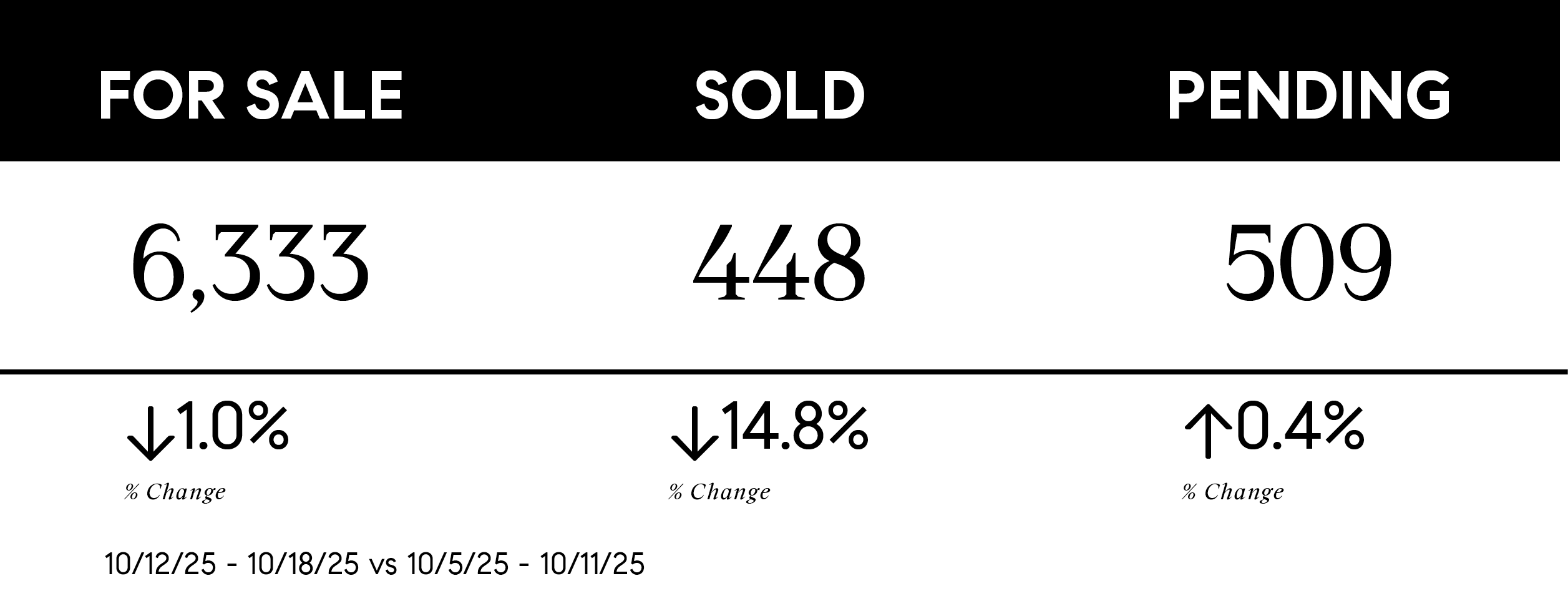Click the % Change label under Sold
The image size is (1568, 601).
pyautogui.click(x=719, y=492)
